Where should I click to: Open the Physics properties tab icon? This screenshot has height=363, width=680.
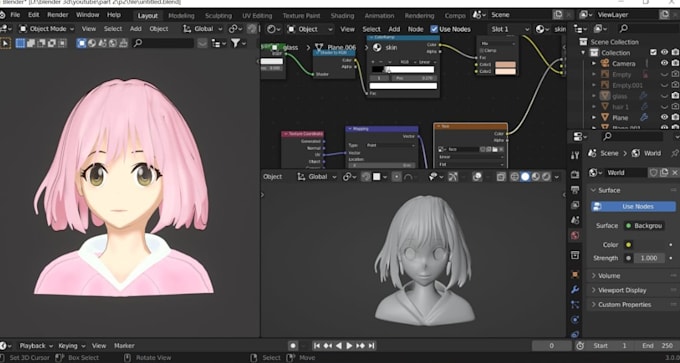coord(575,320)
